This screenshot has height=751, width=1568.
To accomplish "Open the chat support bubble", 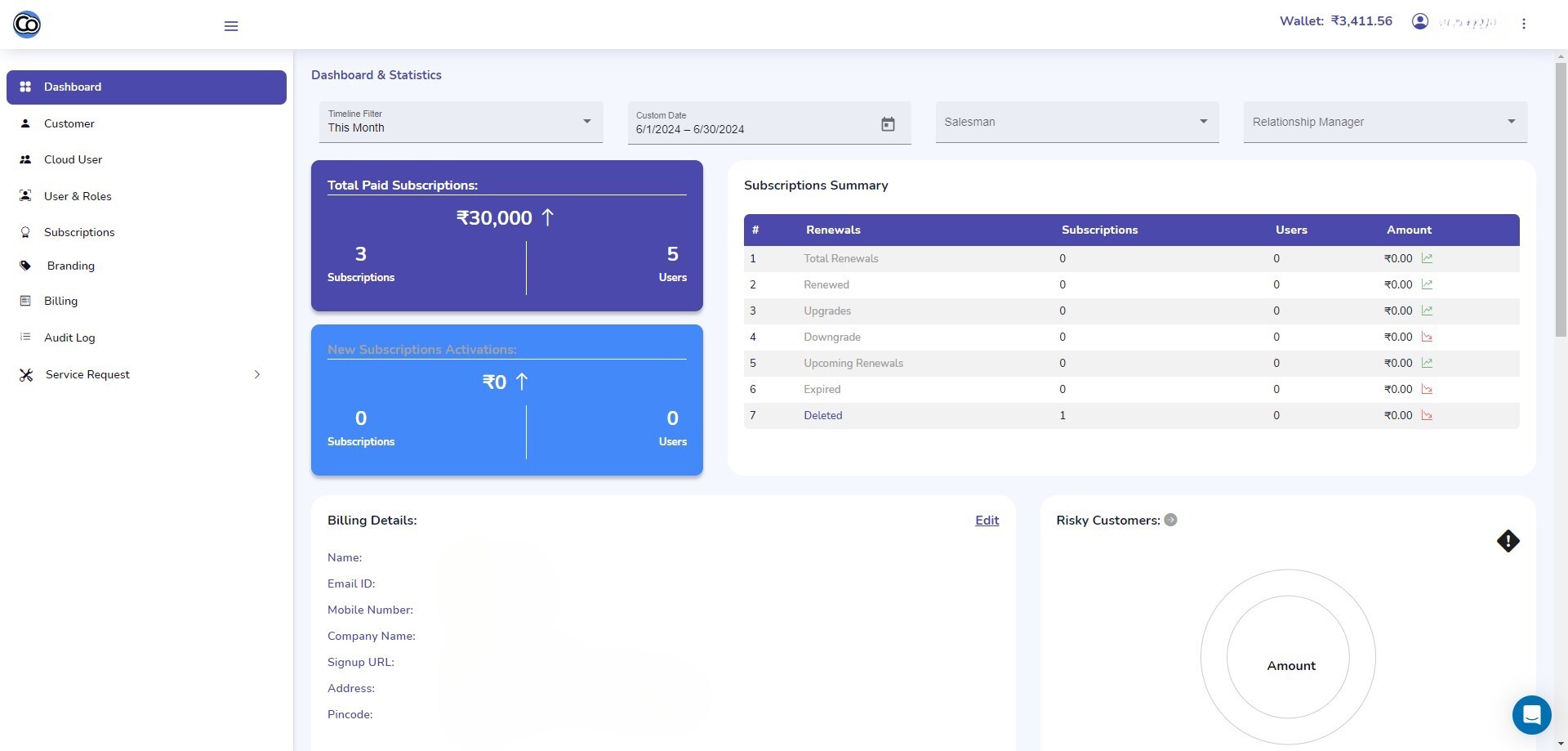I will (x=1531, y=715).
